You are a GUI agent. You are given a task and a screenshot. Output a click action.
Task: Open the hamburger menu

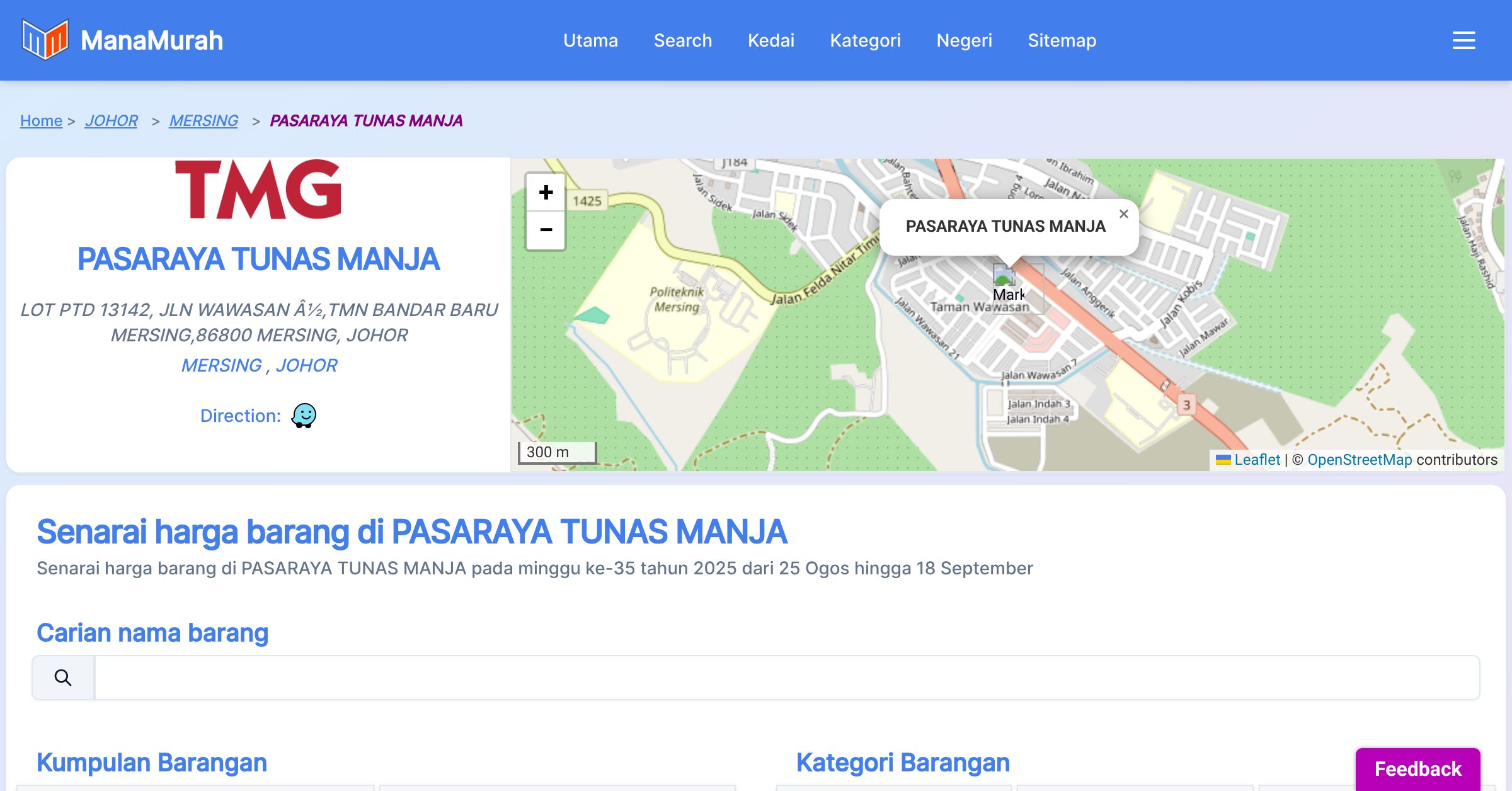point(1463,40)
